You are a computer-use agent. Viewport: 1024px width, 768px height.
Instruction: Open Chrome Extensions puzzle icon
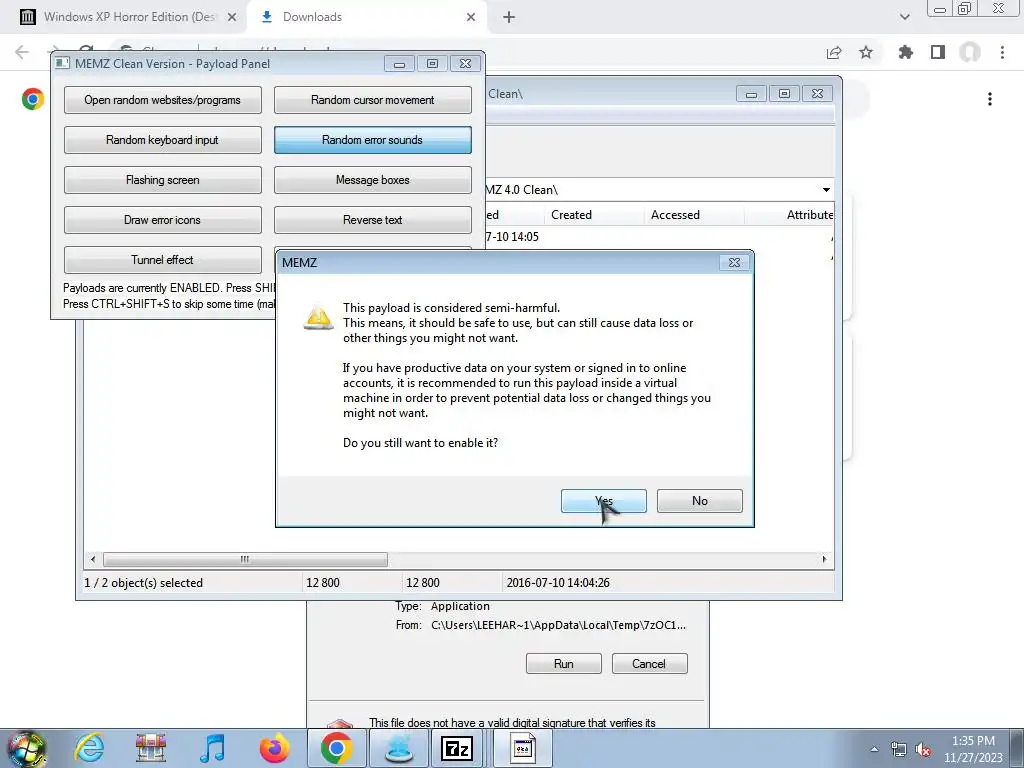pos(905,52)
